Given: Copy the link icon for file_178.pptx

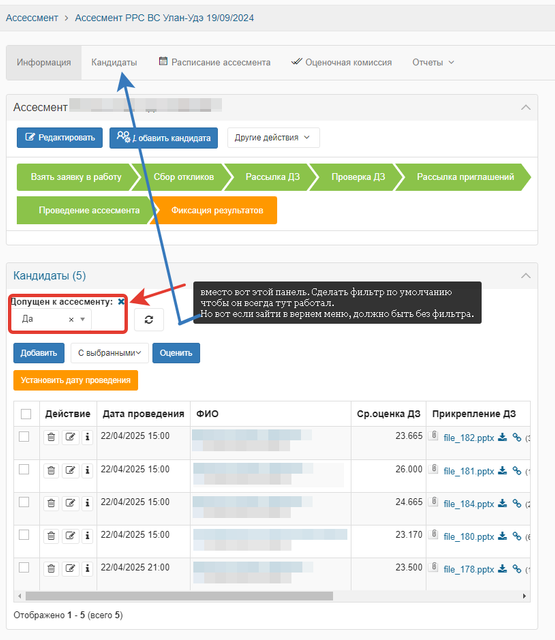Looking at the screenshot, I should pyautogui.click(x=517, y=569).
